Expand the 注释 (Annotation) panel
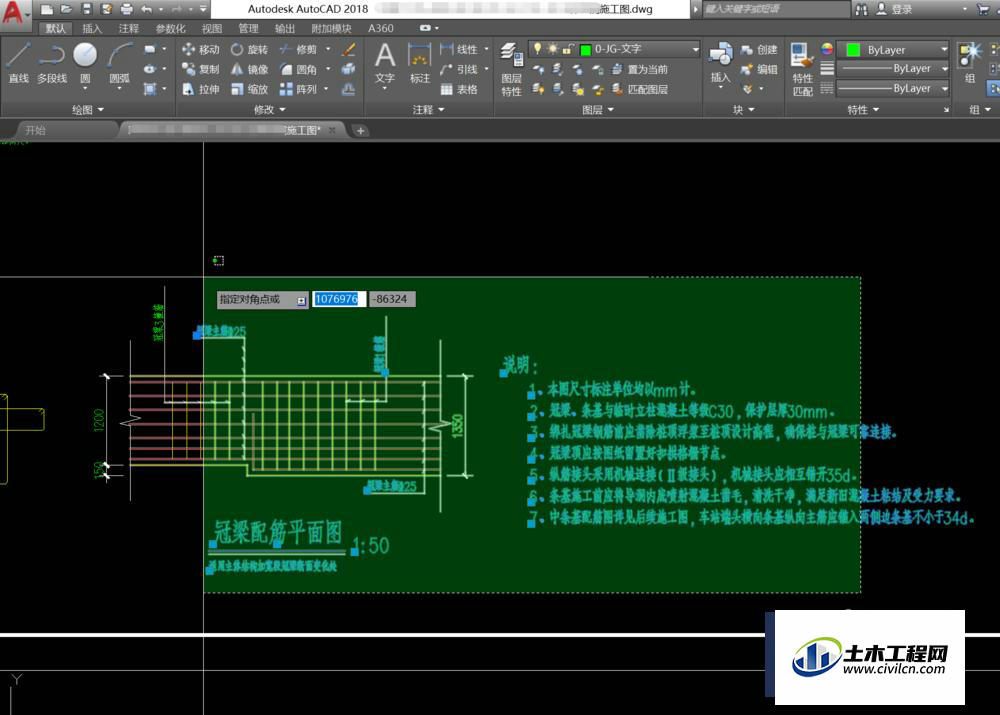1000x715 pixels. point(428,110)
